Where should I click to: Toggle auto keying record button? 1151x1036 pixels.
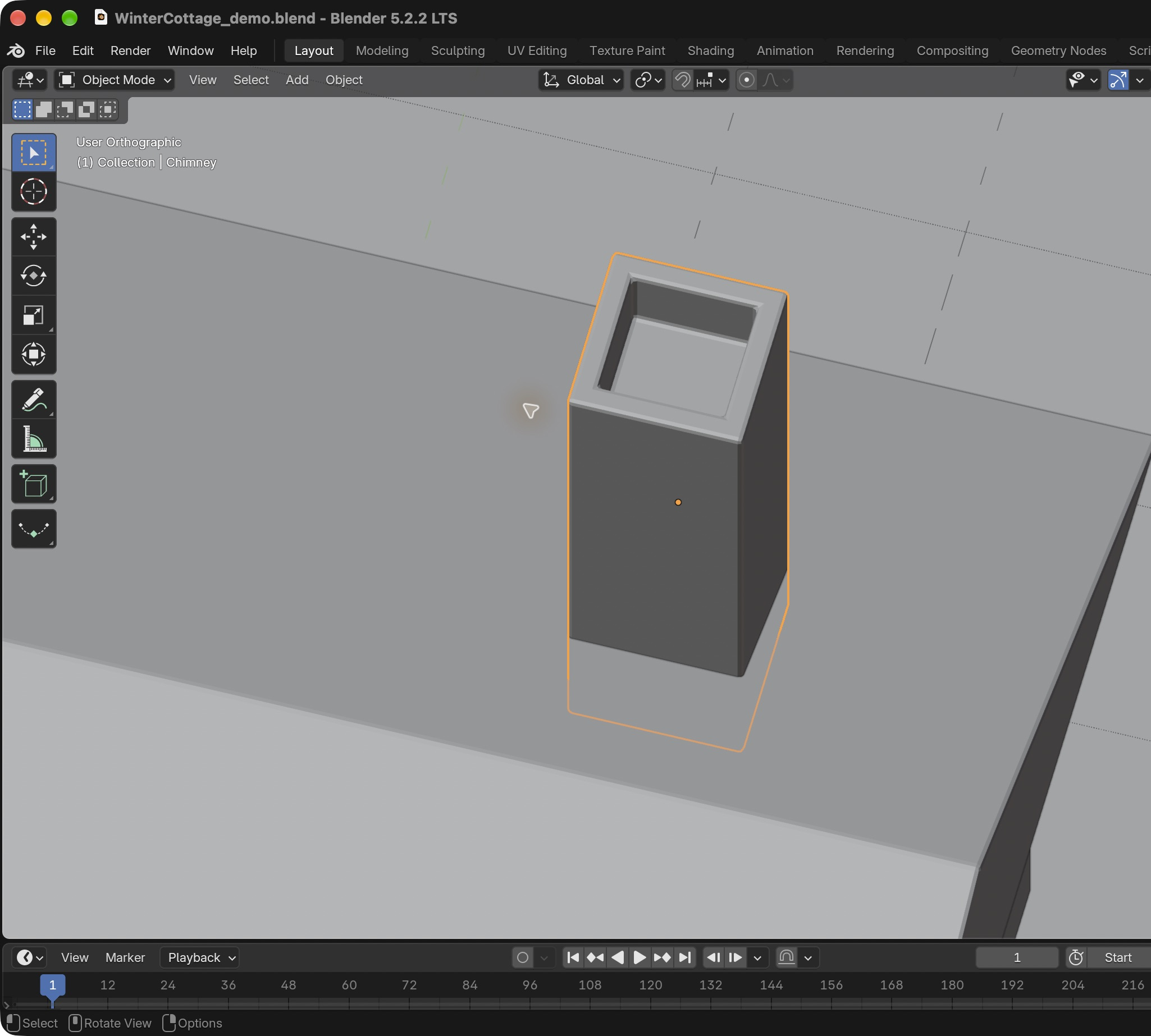(x=523, y=957)
